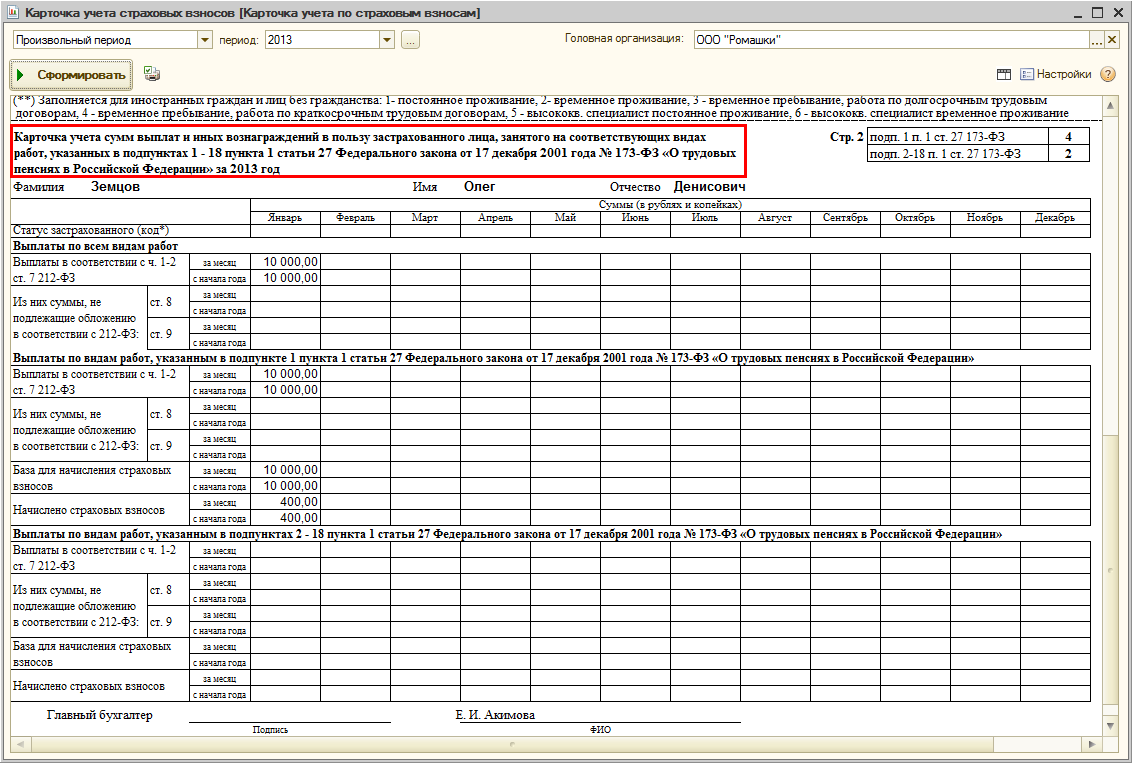Expand the период 2013 dropdown arrow
This screenshot has width=1132, height=763.
pyautogui.click(x=388, y=40)
